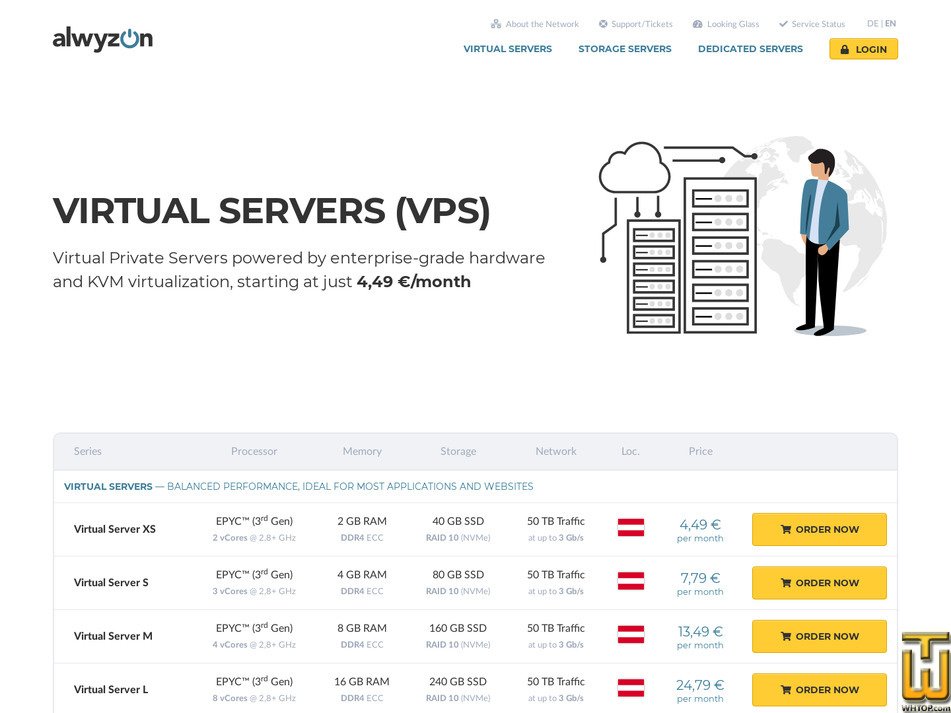
Task: Open the STORAGE SERVERS tab
Action: pos(624,48)
